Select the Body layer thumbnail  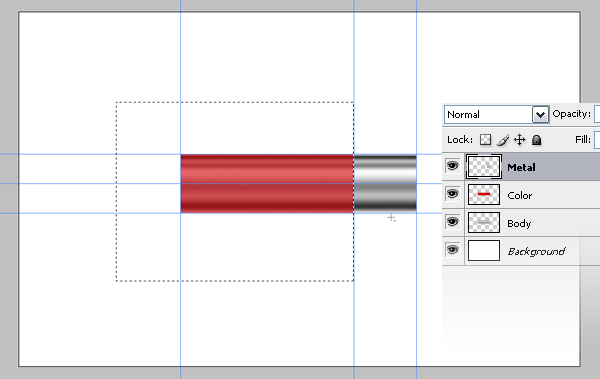pyautogui.click(x=484, y=222)
